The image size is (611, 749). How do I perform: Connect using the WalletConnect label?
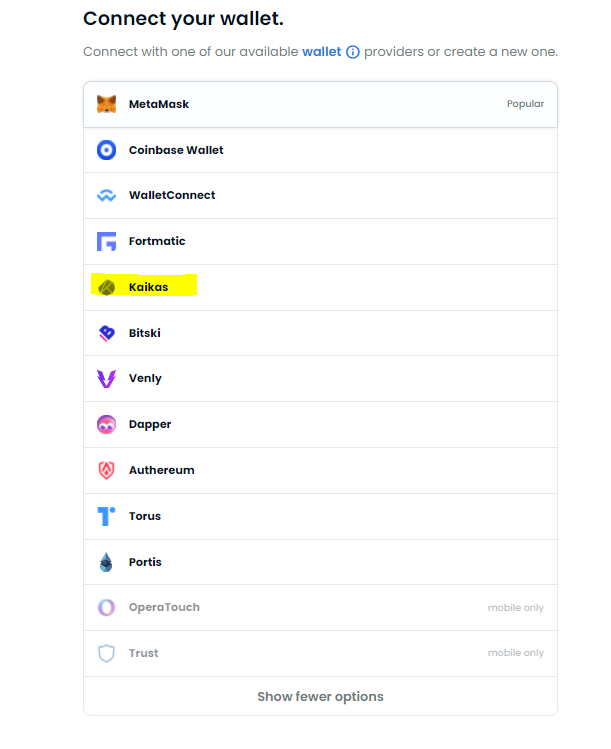[172, 196]
